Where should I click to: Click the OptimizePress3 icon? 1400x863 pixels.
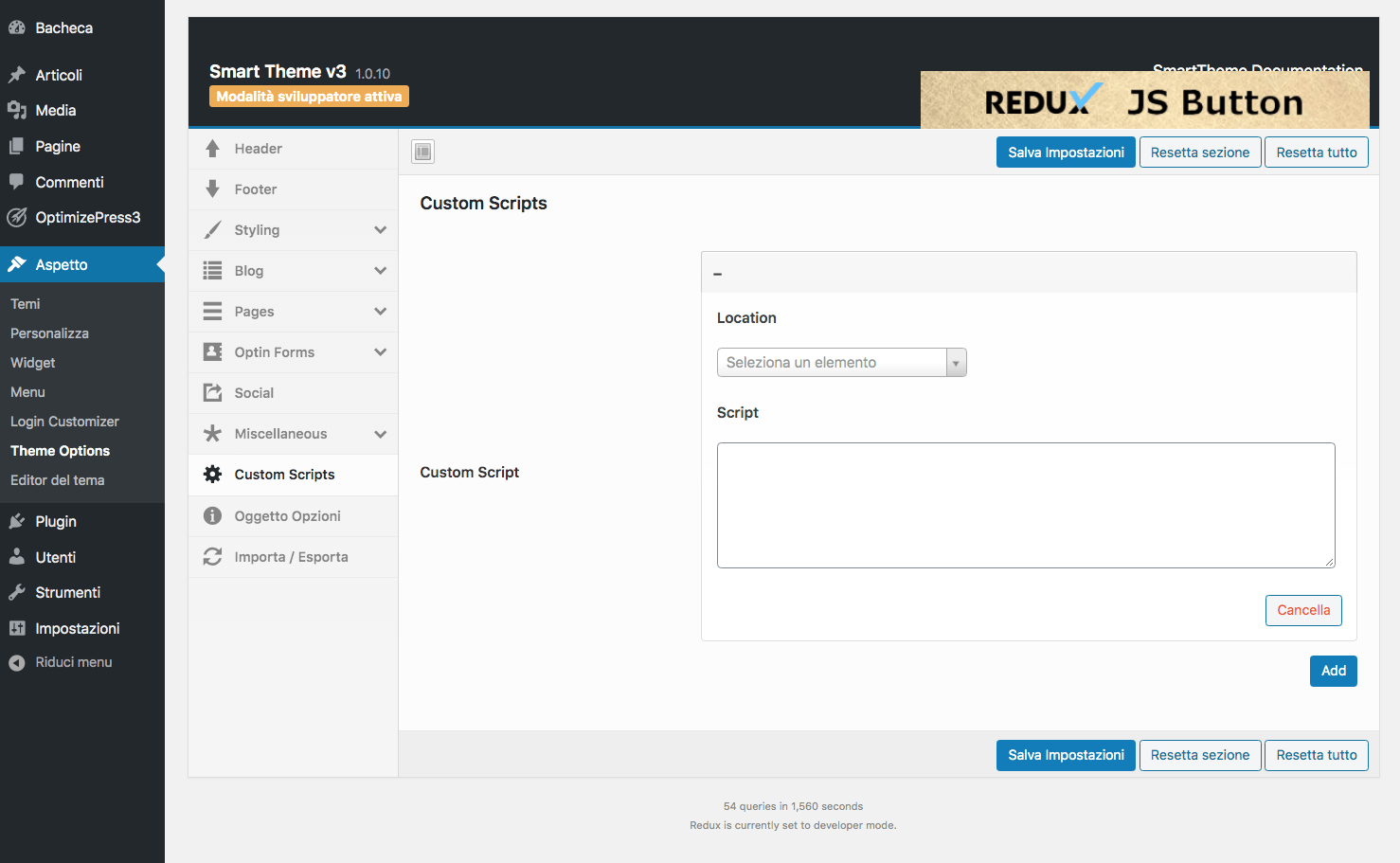tap(17, 217)
